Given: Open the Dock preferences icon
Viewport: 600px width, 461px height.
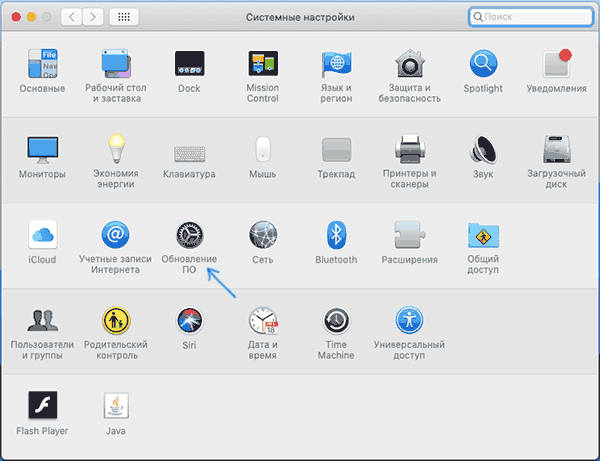Looking at the screenshot, I should tap(189, 65).
